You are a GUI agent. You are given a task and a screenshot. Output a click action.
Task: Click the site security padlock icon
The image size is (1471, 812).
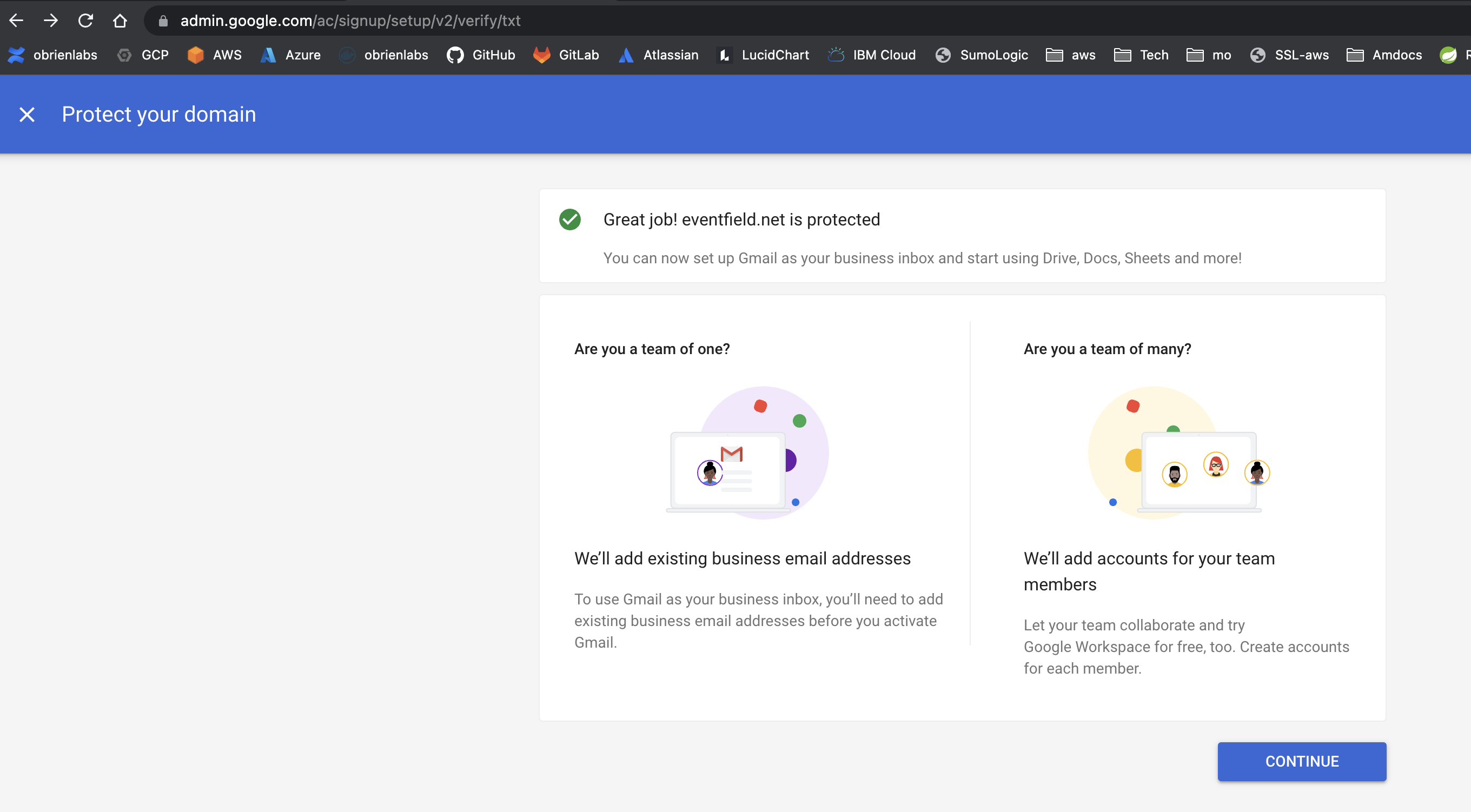pos(163,21)
